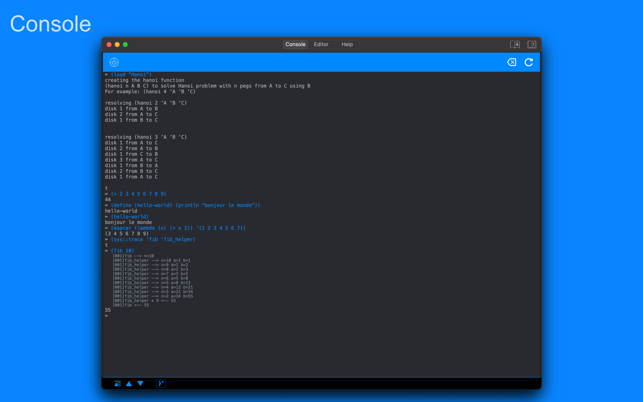Switch to the Editor tab
The height and width of the screenshot is (402, 643).
click(x=321, y=44)
